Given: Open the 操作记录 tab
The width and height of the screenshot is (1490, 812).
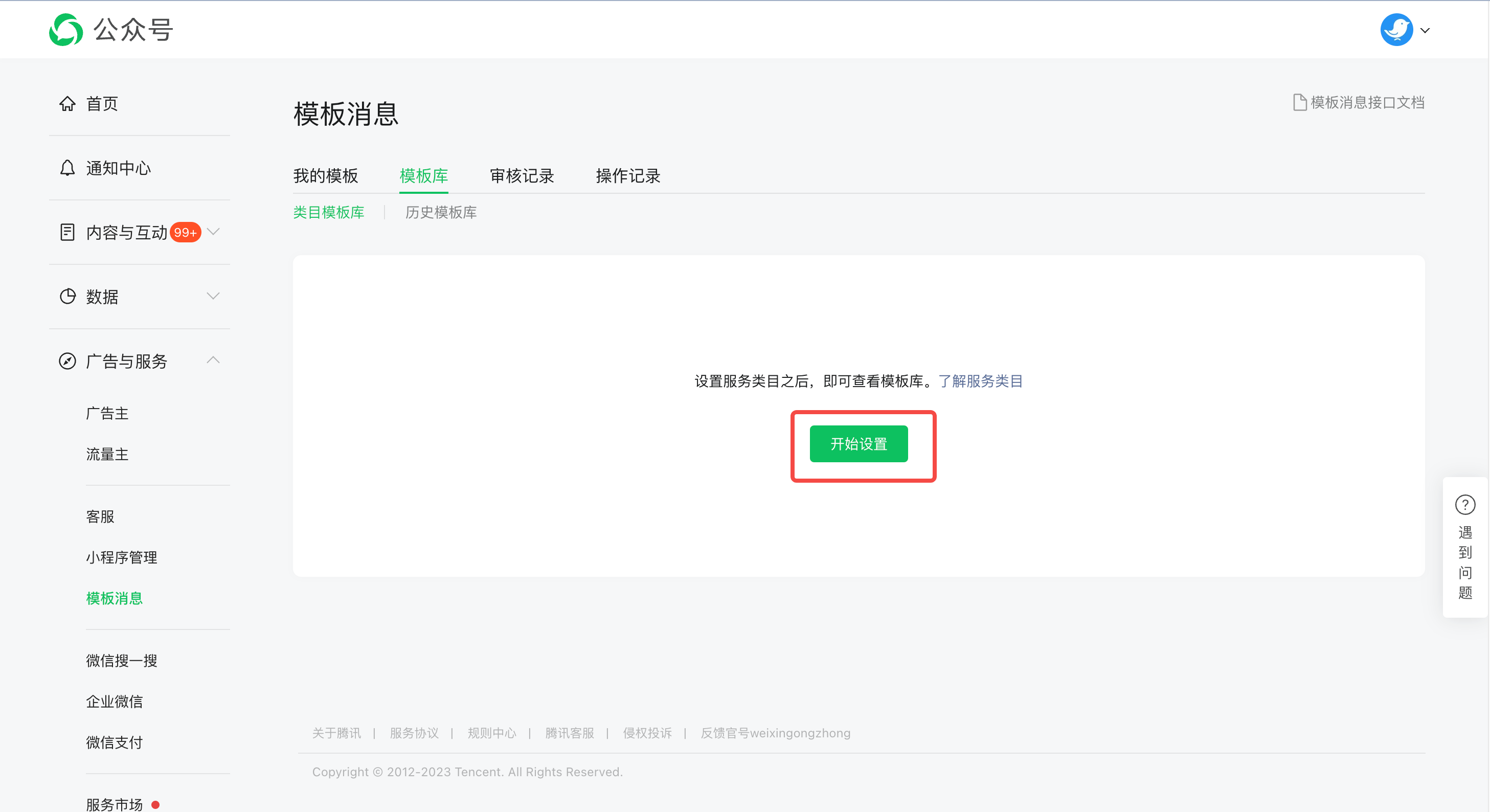Looking at the screenshot, I should pyautogui.click(x=627, y=176).
